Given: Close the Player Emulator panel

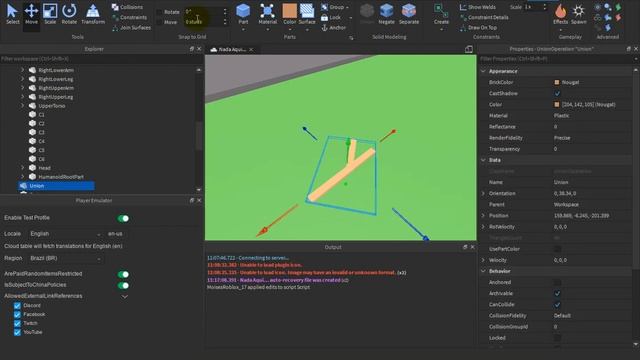Looking at the screenshot, I should 199,200.
